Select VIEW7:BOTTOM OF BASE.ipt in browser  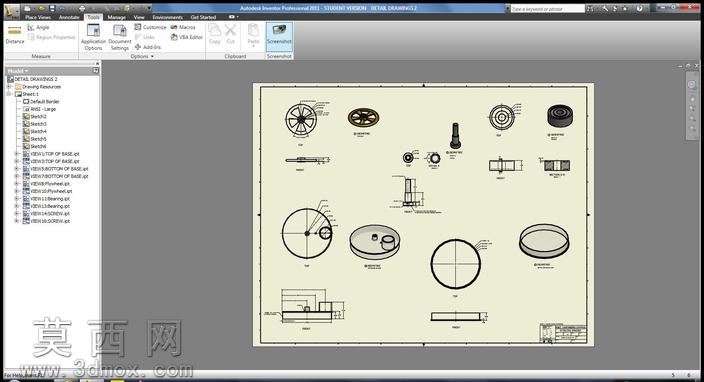point(56,176)
